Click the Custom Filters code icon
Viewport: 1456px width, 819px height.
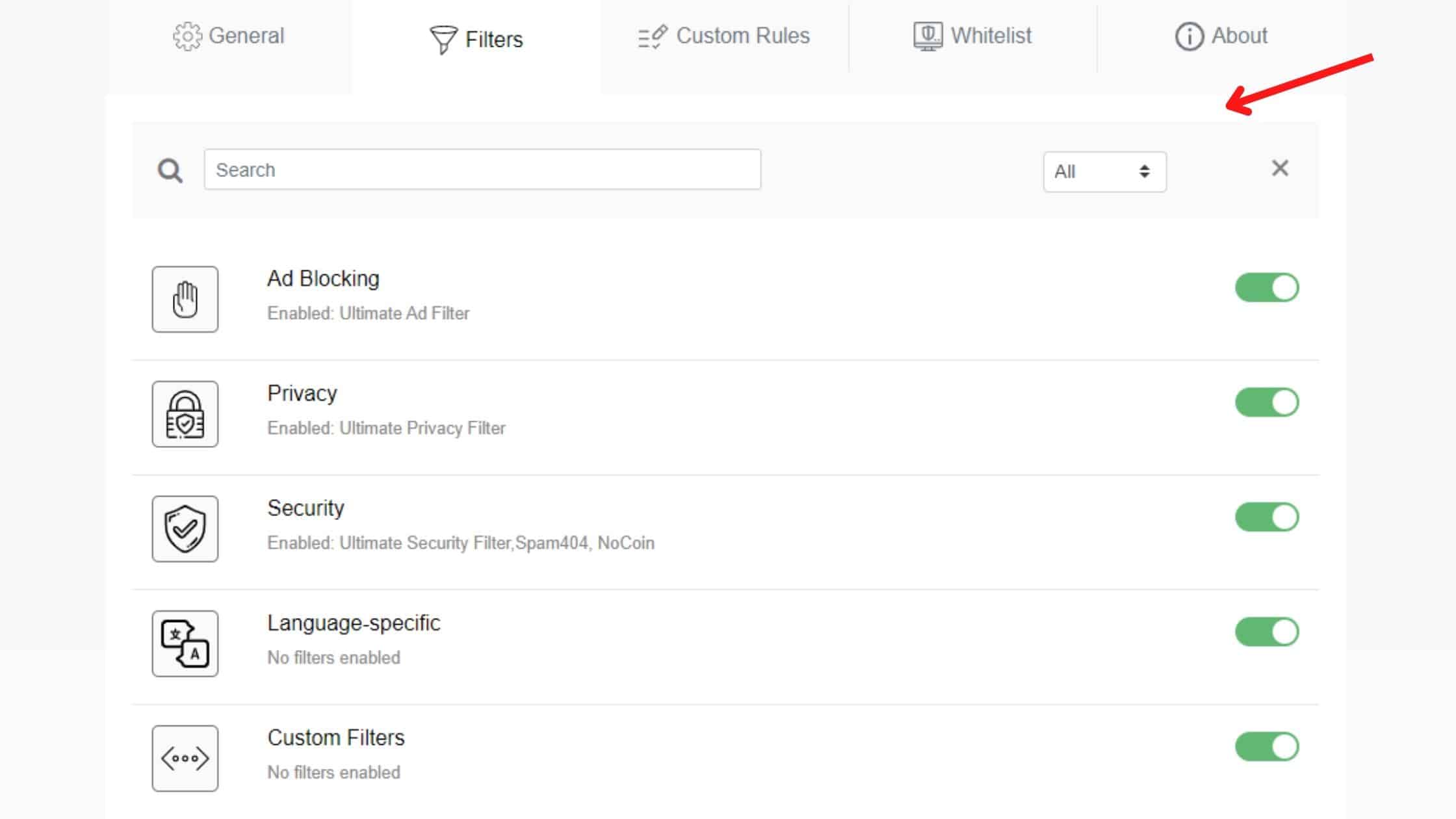[x=185, y=758]
